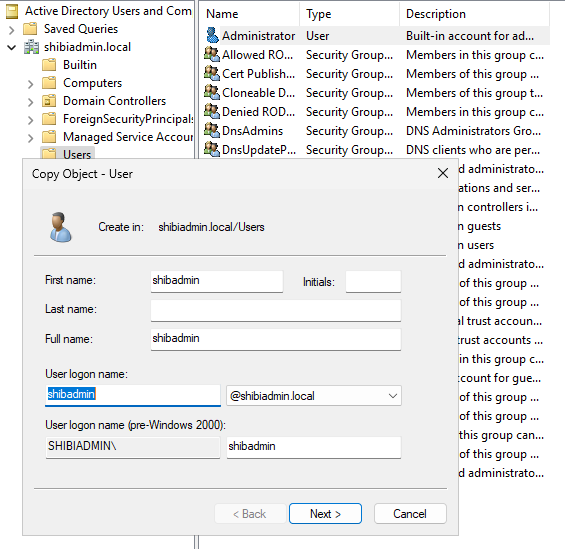Screen dimensions: 565x549
Task: Select the Administrator row name
Action: coord(258,36)
